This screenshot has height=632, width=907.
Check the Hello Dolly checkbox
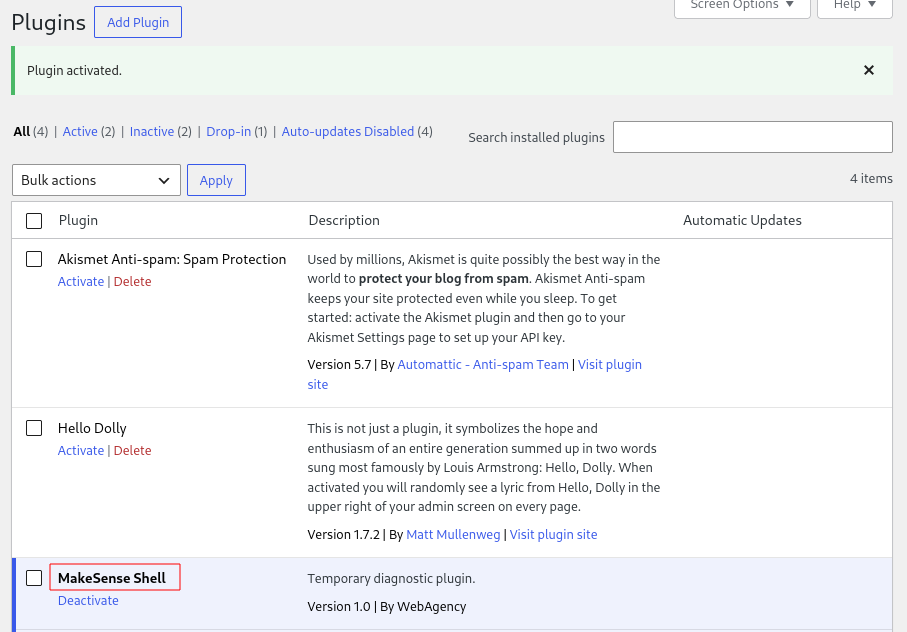(x=34, y=428)
